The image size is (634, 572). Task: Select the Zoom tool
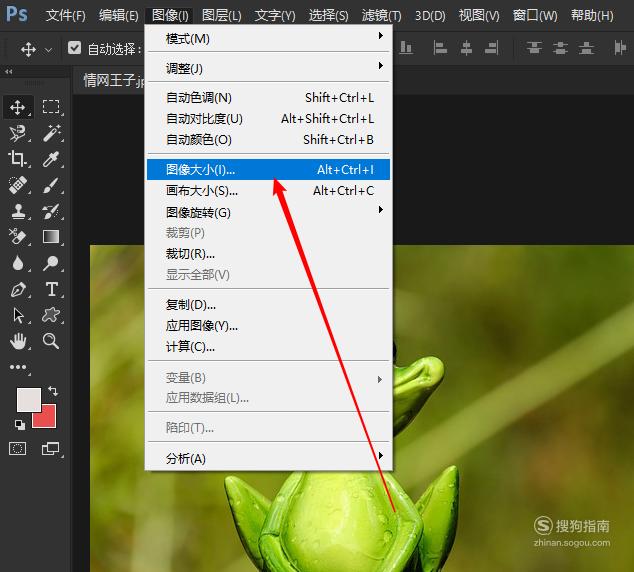tap(51, 341)
